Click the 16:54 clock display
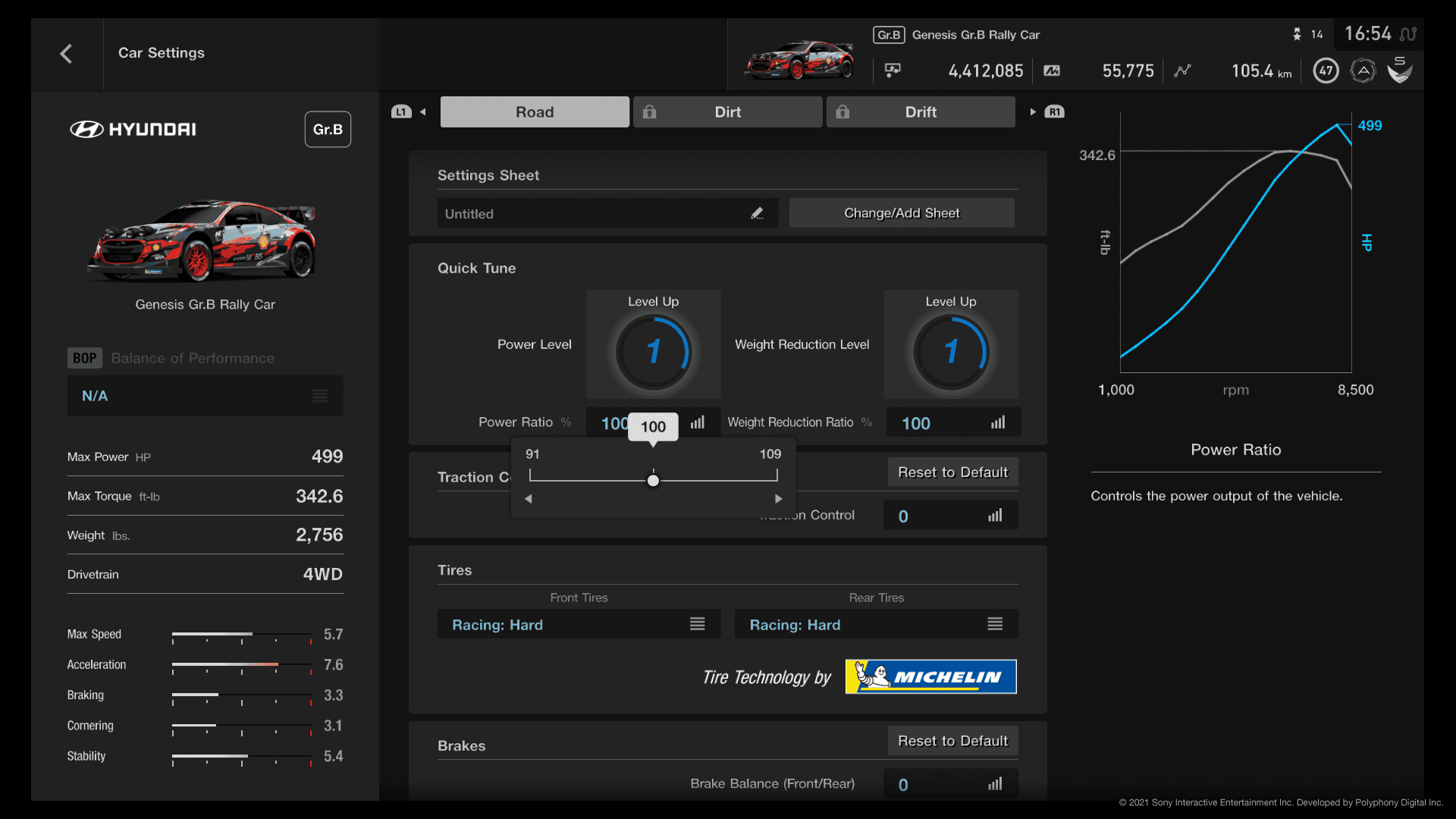1456x819 pixels. (x=1367, y=34)
